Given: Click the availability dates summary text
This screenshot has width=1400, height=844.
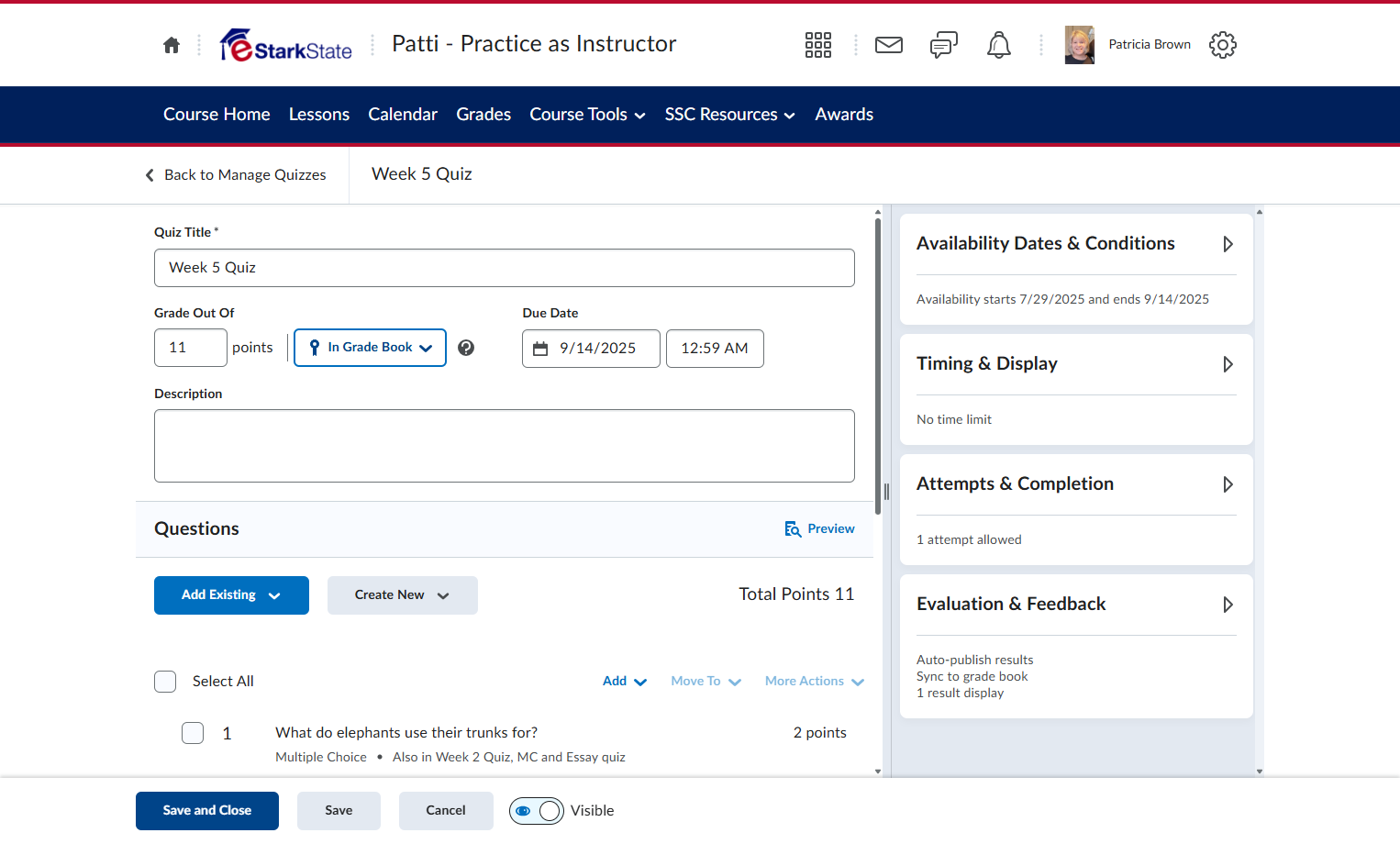Looking at the screenshot, I should pos(1062,300).
